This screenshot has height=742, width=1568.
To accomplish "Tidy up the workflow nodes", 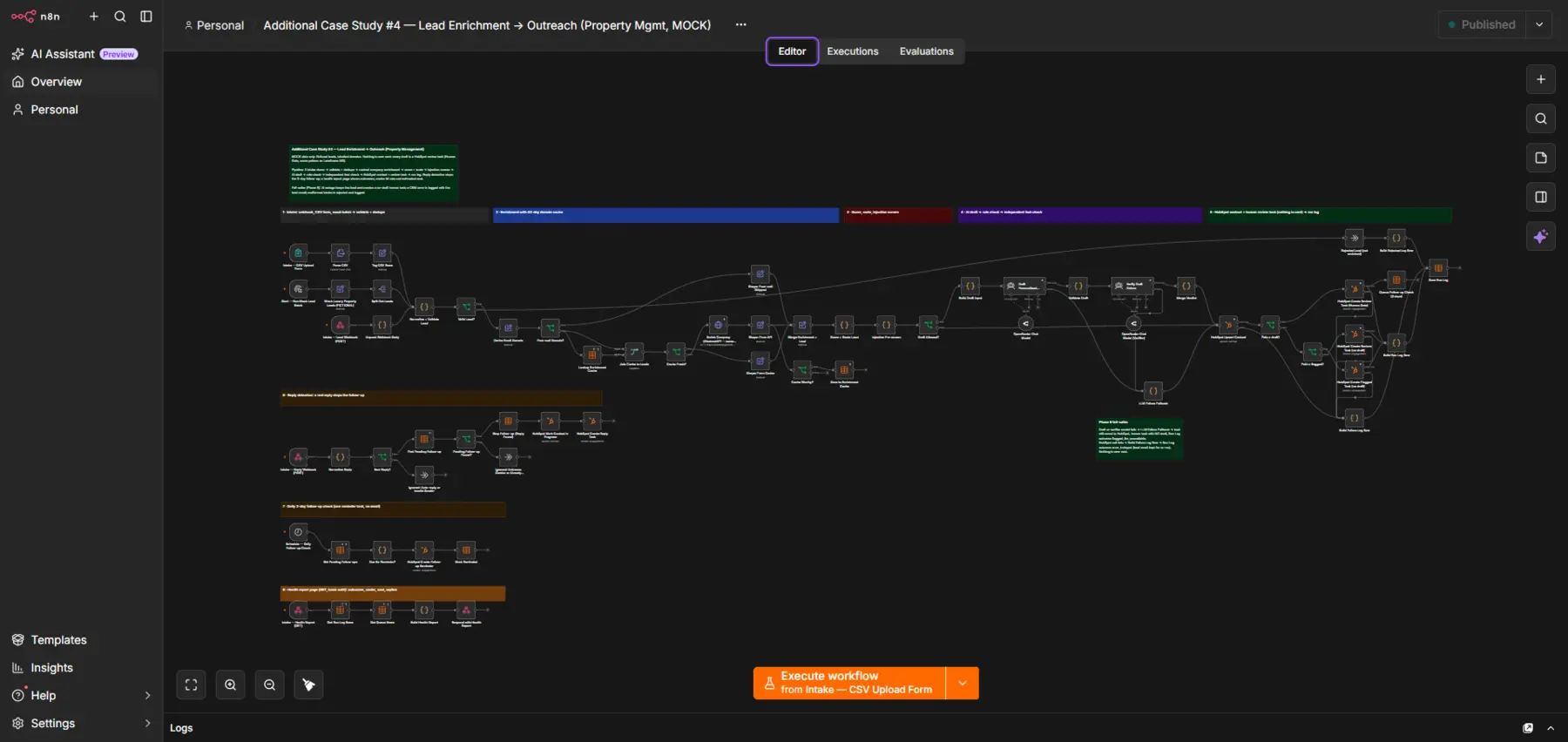I will click(309, 685).
